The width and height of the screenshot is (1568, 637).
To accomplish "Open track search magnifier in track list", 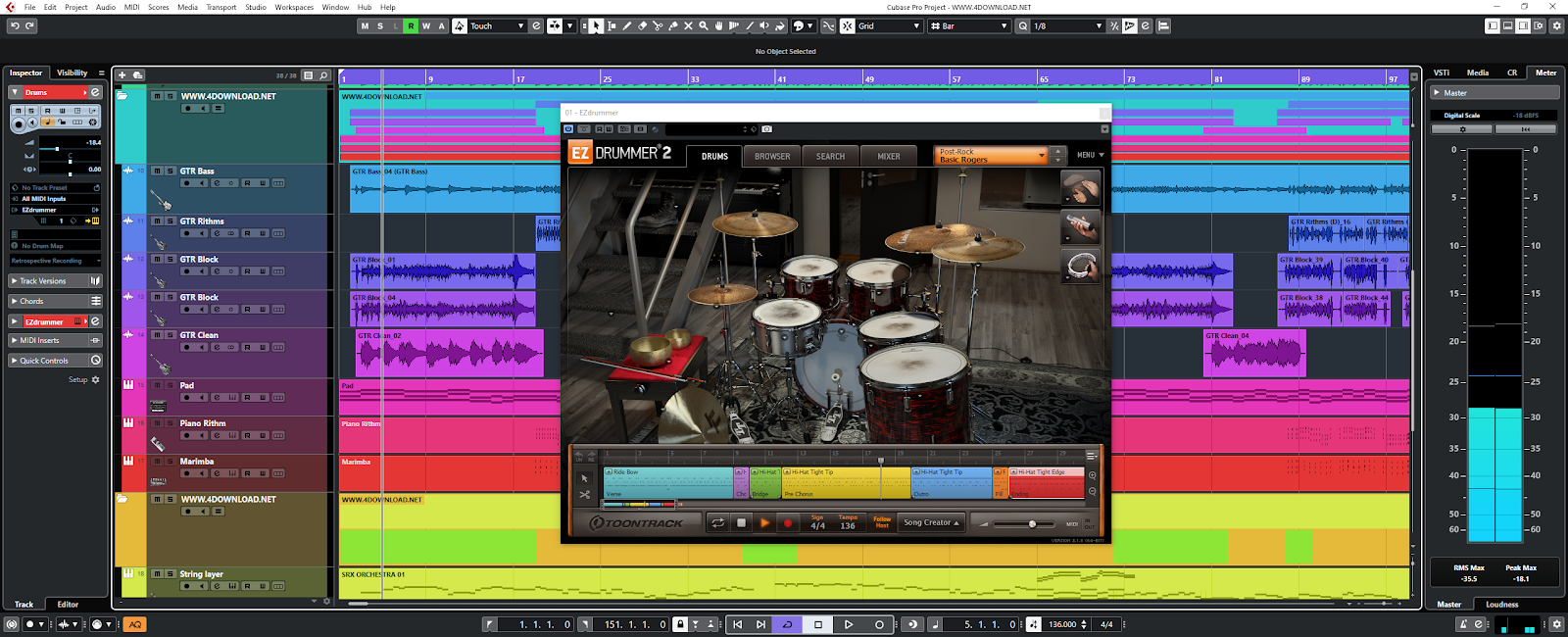I will [323, 75].
